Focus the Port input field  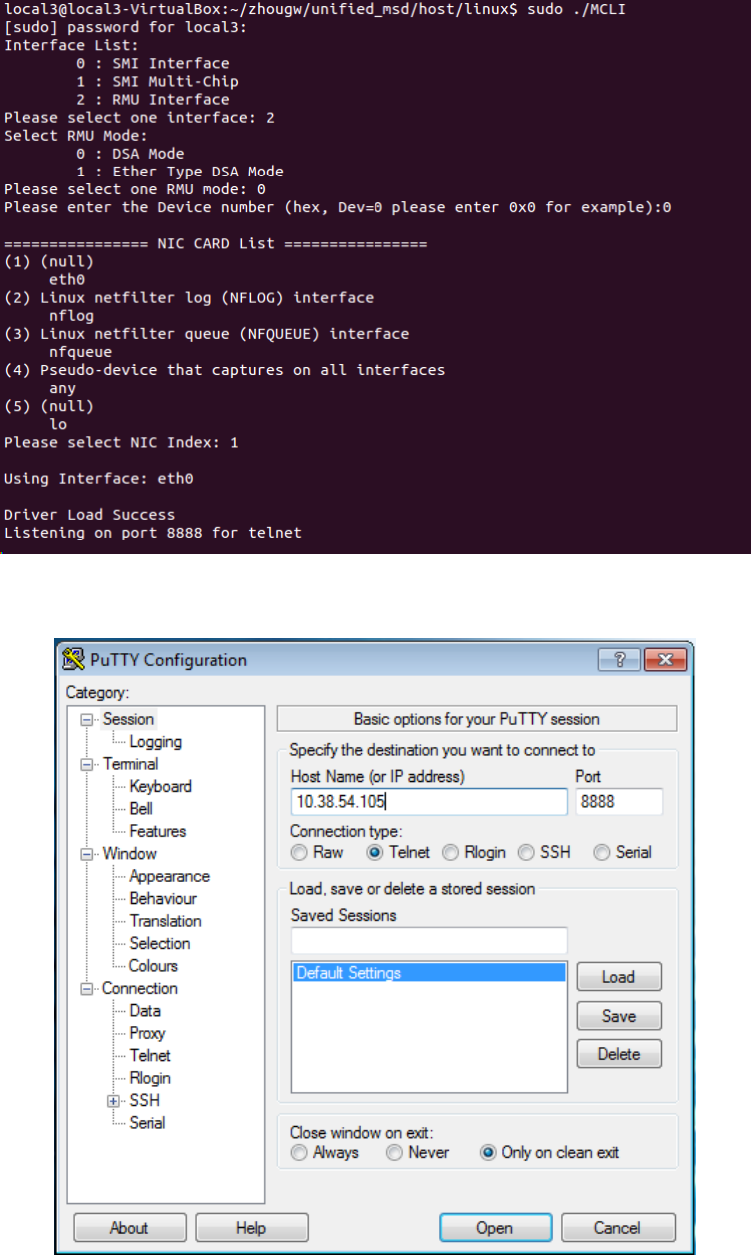618,802
